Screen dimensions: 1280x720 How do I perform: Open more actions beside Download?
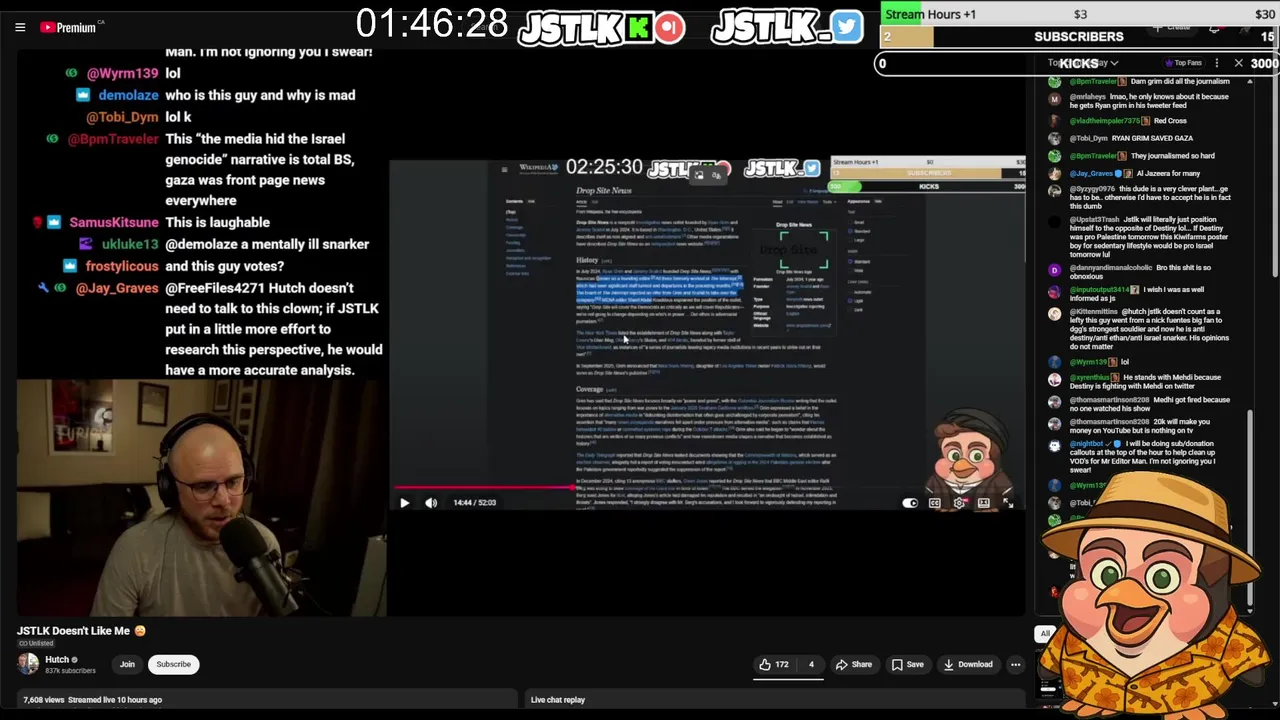click(1015, 664)
